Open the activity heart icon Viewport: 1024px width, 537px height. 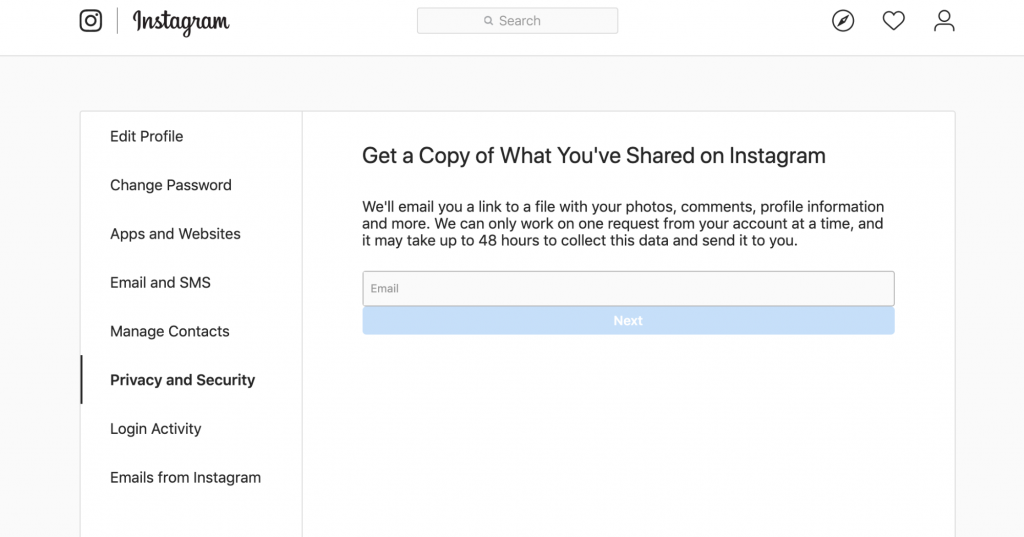point(893,21)
